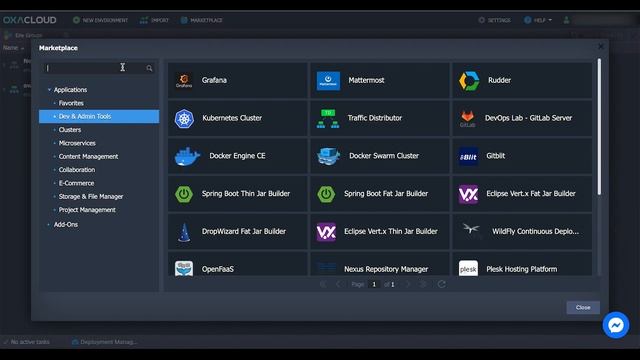Select the Dev & Admin Tools category
The image size is (640, 360).
coord(99,116)
